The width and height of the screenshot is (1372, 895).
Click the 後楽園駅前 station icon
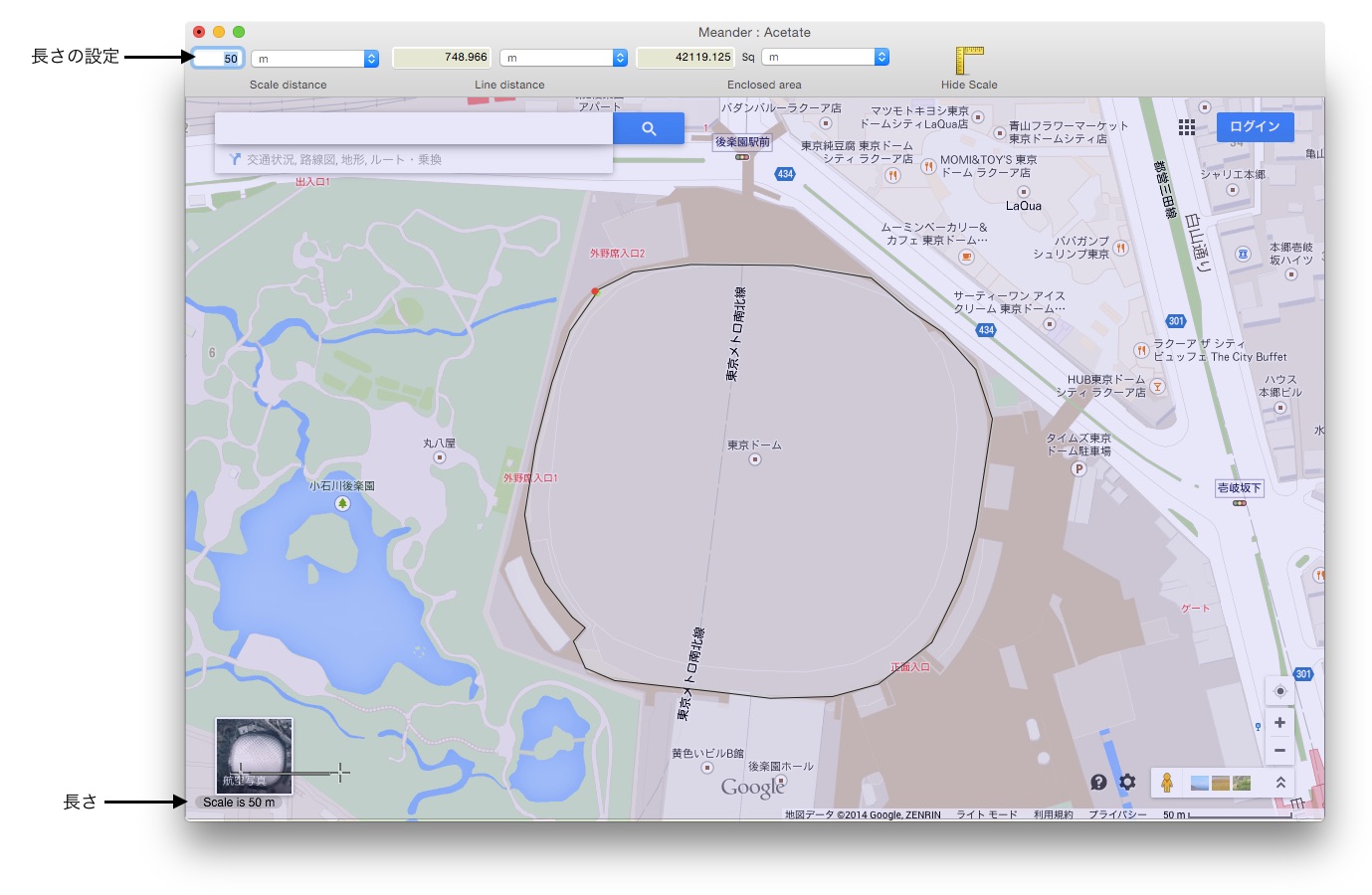tap(742, 157)
